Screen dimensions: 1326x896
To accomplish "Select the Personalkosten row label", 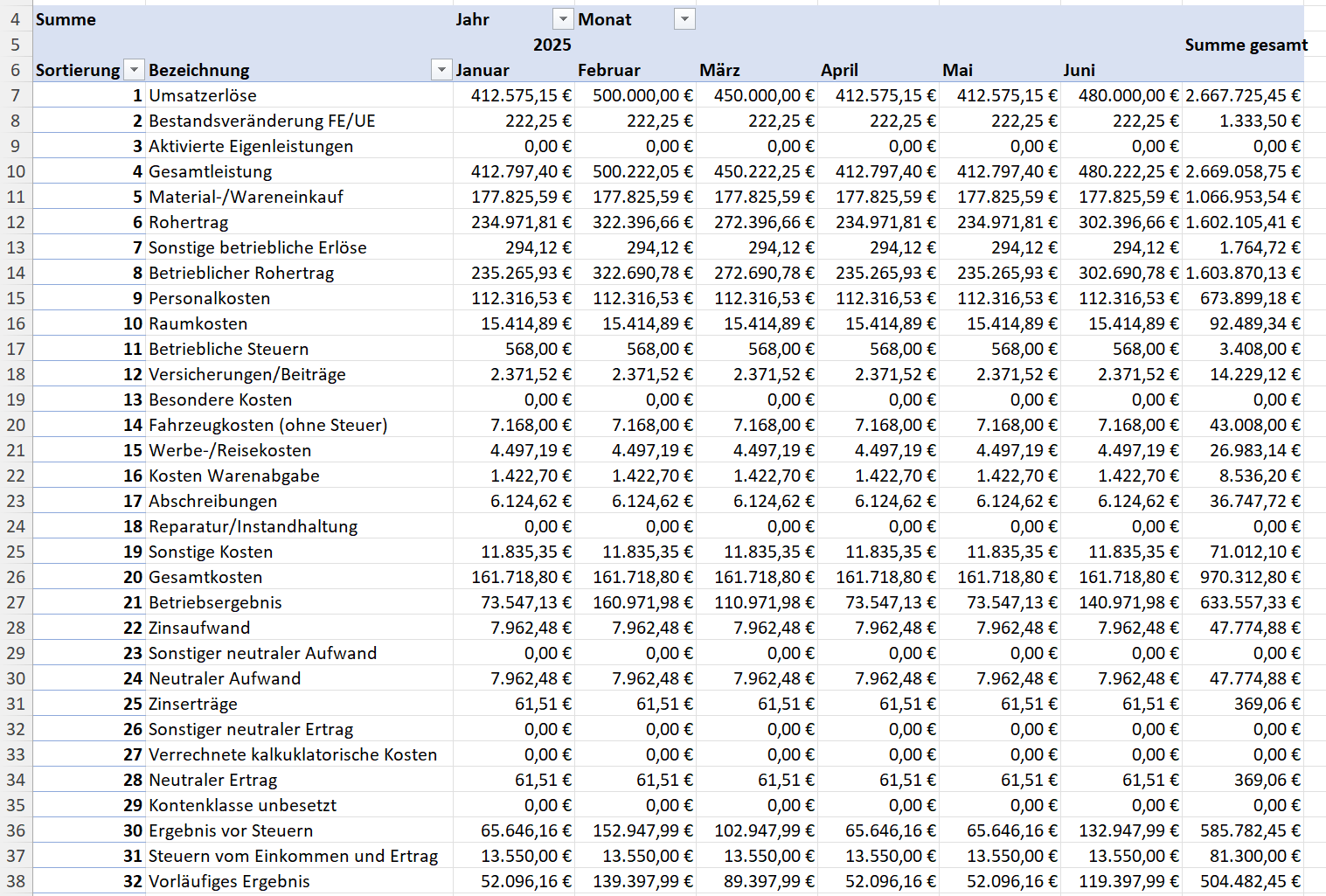I will 209,298.
